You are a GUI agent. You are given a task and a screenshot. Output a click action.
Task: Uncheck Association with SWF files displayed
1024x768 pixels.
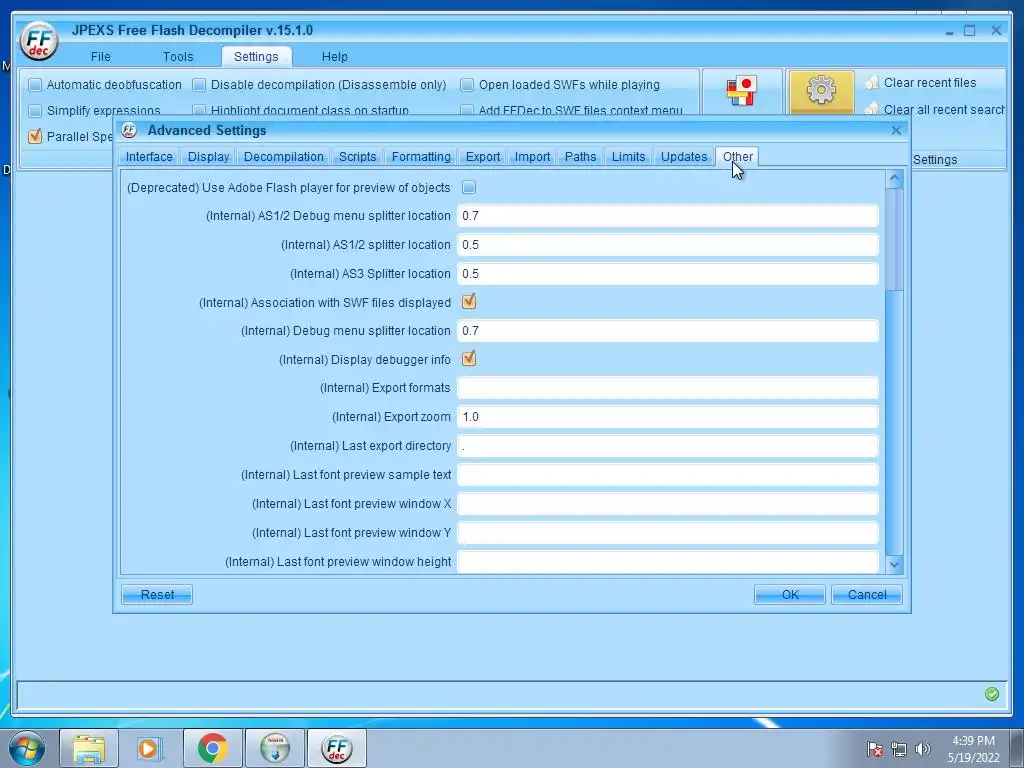tap(469, 302)
